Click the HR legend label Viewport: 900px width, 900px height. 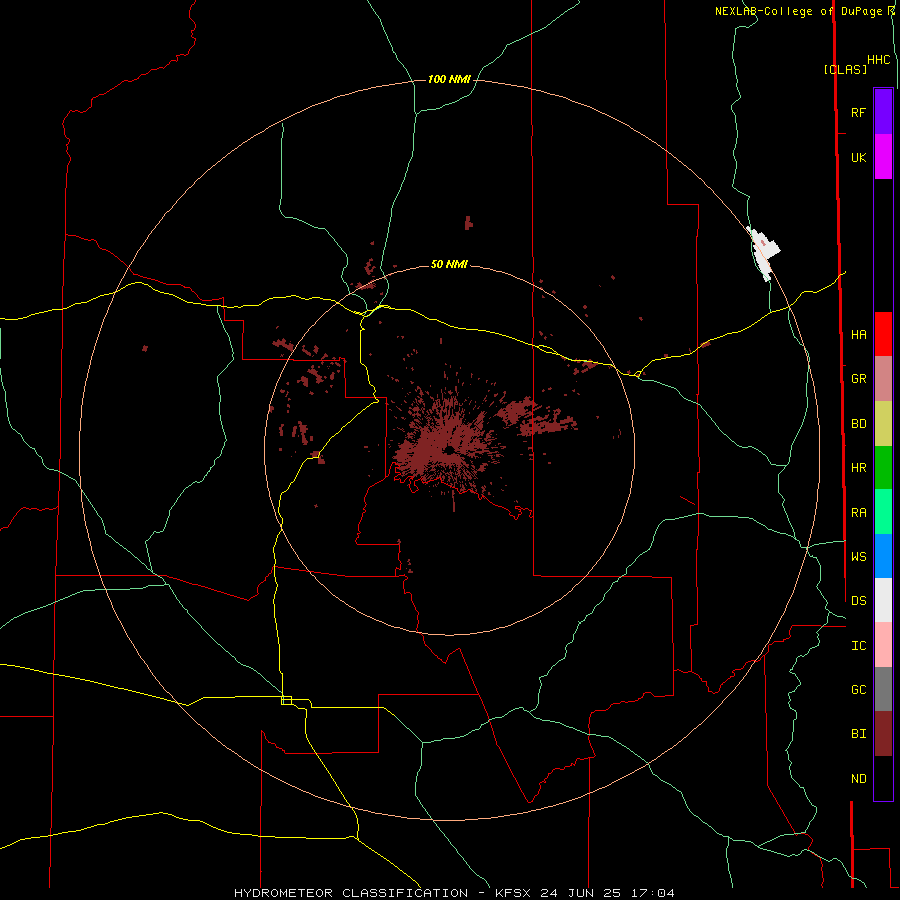858,468
